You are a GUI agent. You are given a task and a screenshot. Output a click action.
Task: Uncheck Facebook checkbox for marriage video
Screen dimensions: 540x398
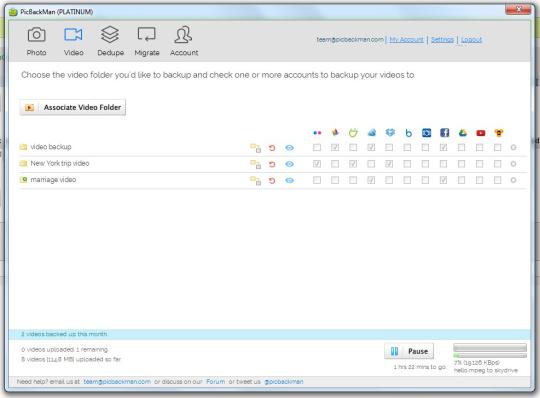(443, 180)
